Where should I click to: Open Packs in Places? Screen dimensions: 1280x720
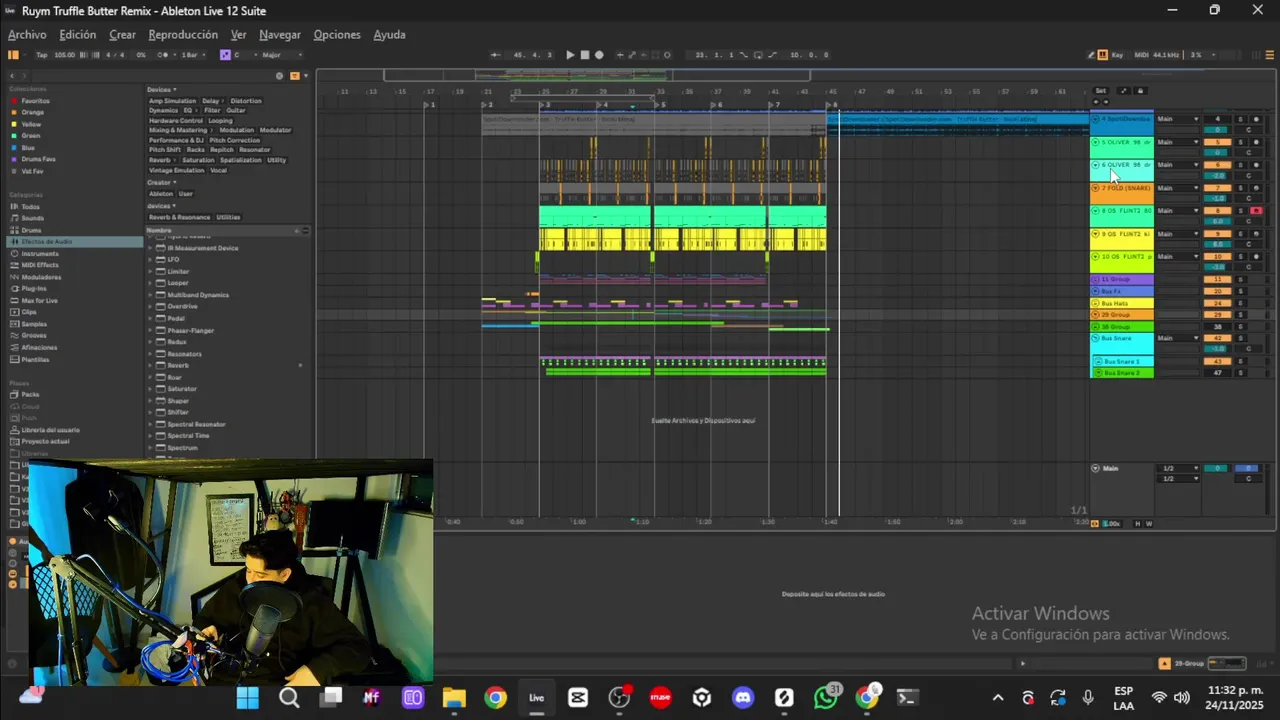[30, 394]
